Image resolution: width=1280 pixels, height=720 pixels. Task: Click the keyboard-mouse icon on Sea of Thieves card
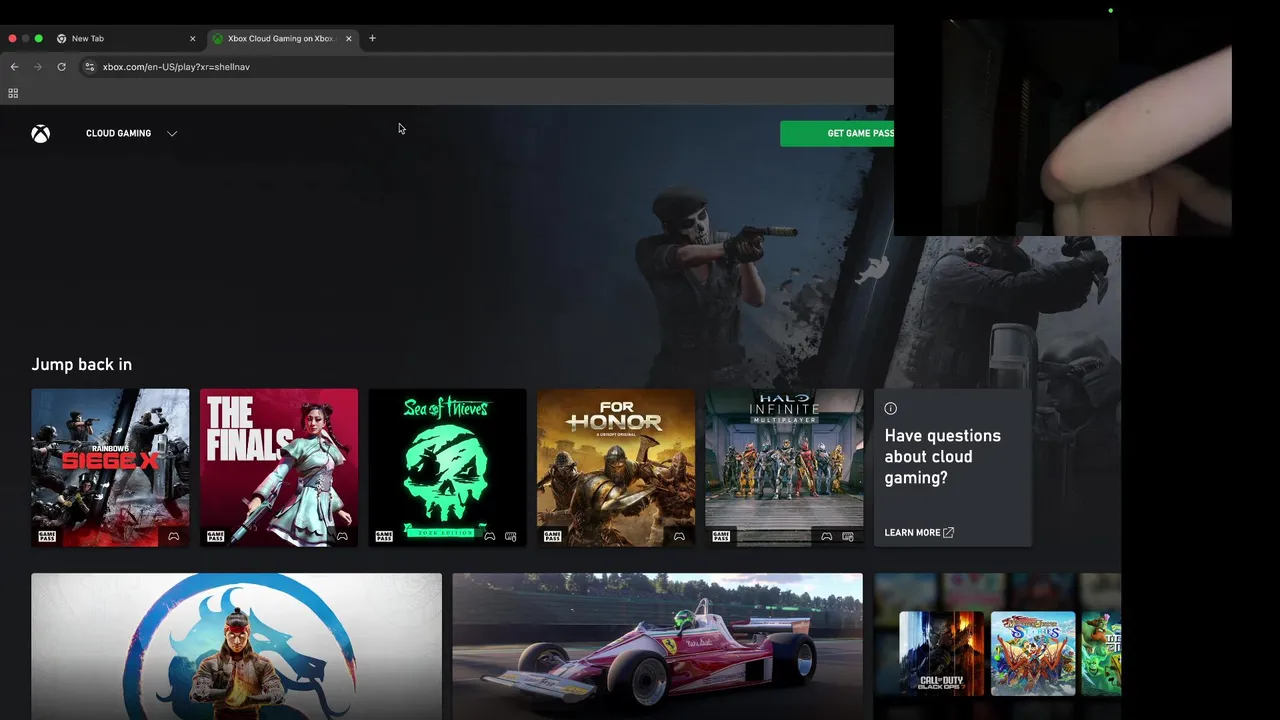tap(511, 536)
